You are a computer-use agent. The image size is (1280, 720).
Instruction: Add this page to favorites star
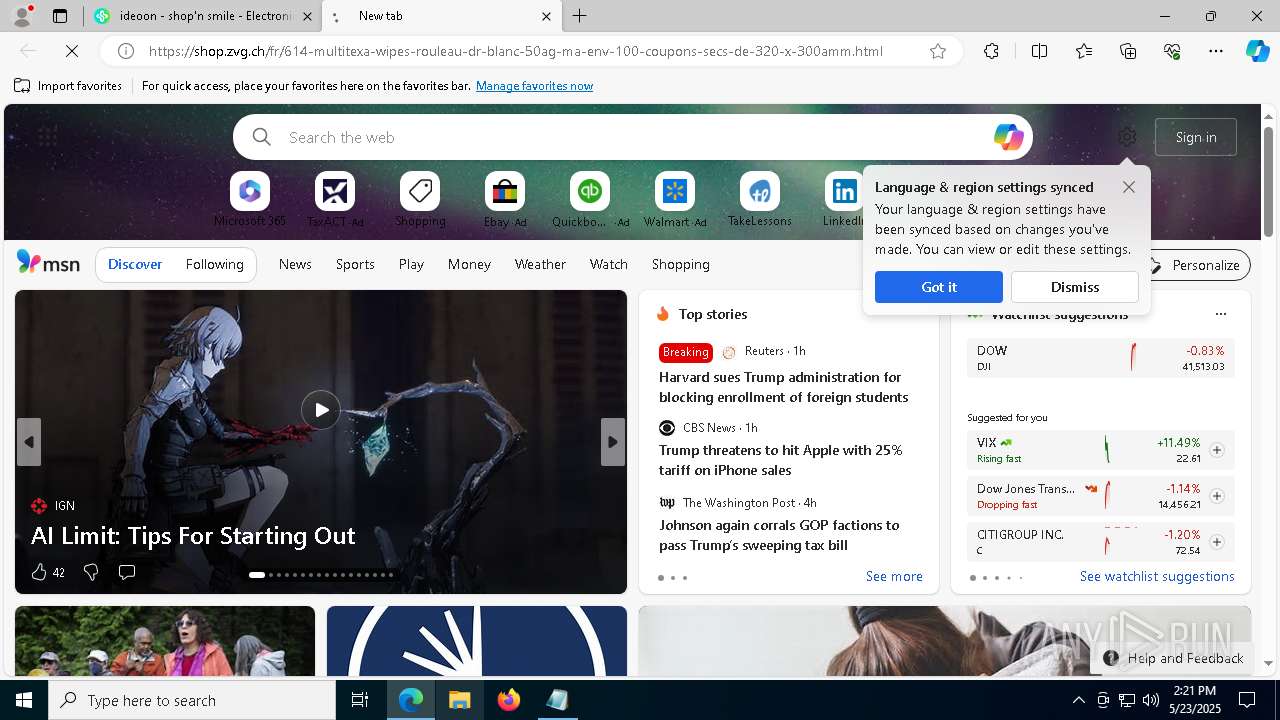point(938,51)
